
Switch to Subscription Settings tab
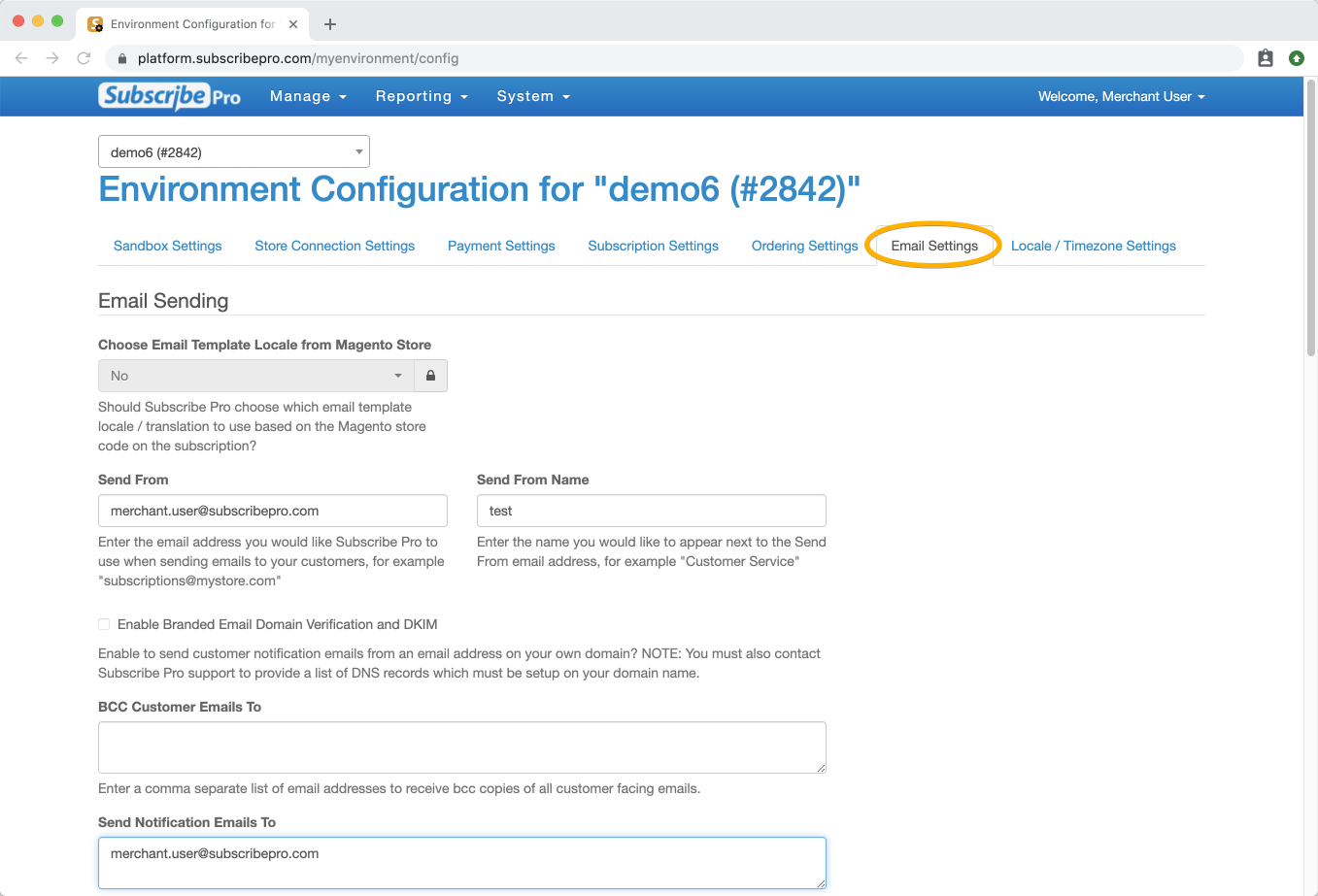coord(654,246)
